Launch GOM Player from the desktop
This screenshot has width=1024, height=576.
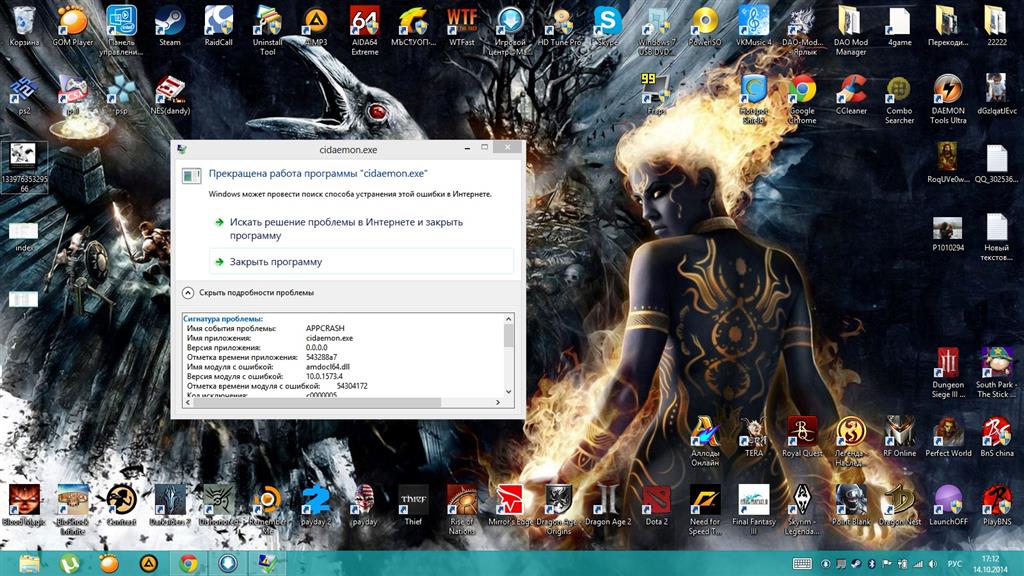[x=72, y=26]
